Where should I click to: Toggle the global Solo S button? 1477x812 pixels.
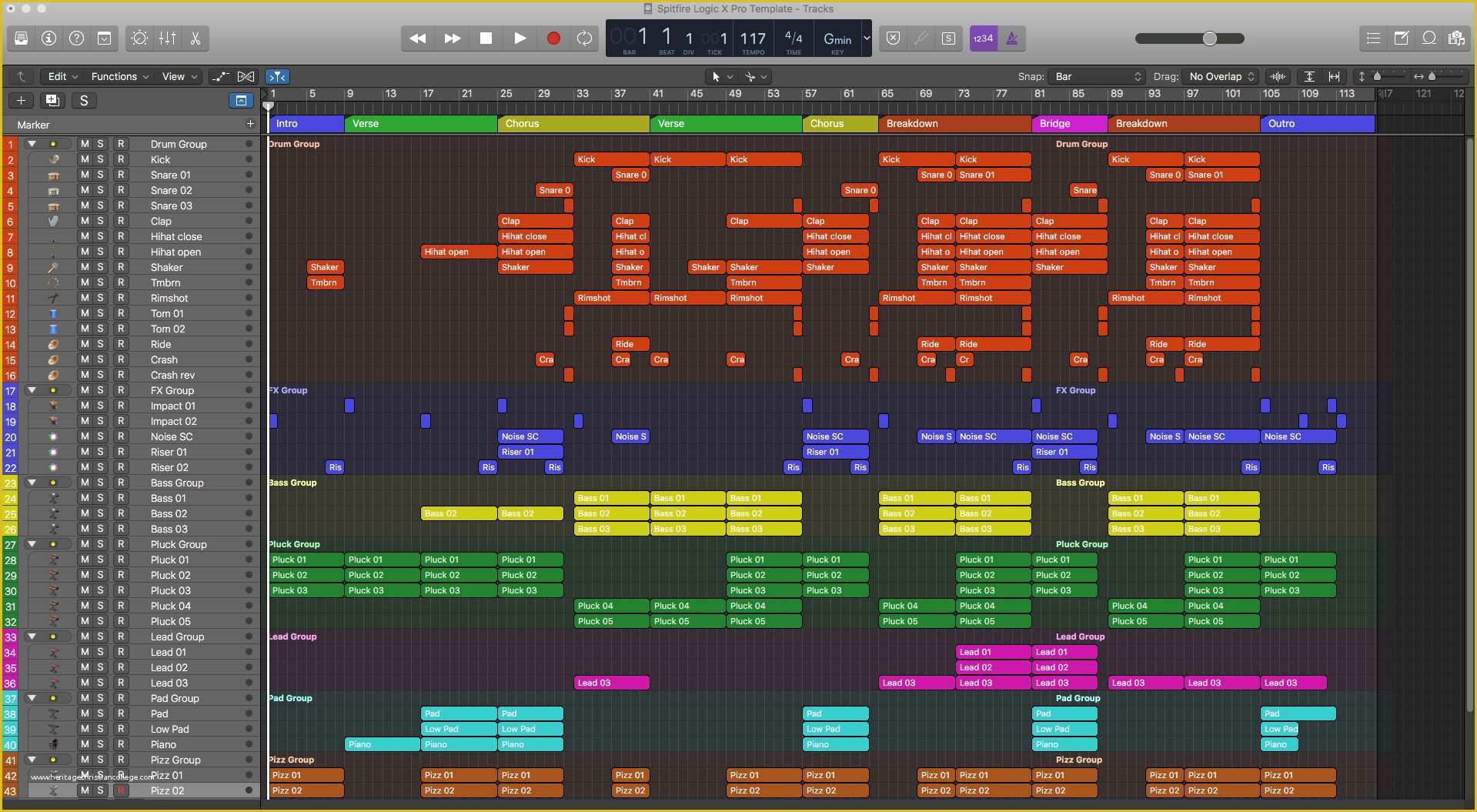coord(84,100)
